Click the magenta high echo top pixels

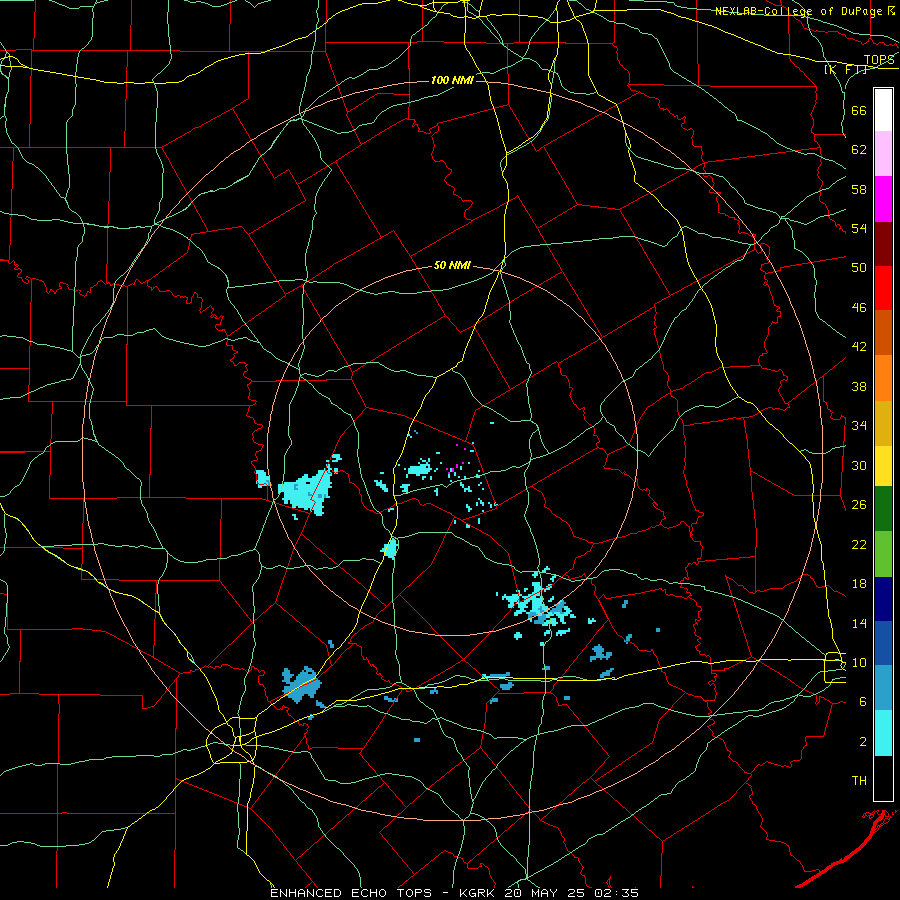tap(452, 470)
